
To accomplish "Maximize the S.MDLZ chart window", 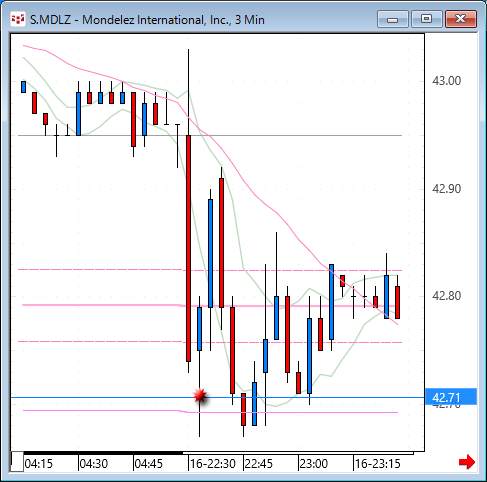I will 426,19.
